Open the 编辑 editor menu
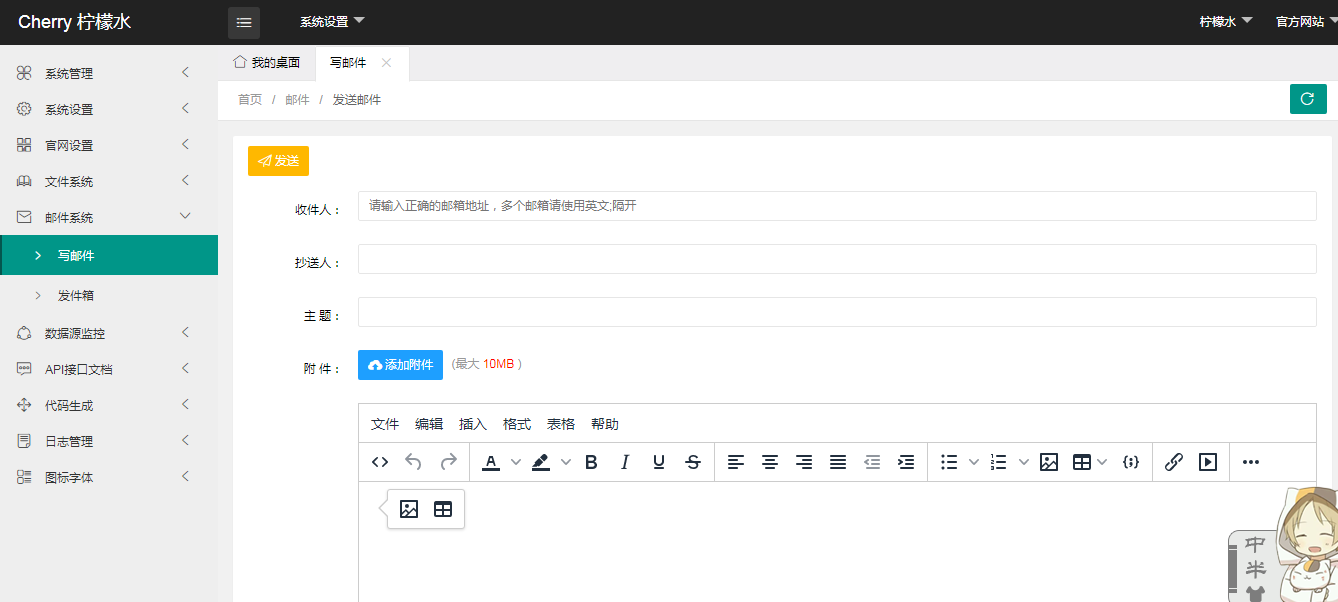Viewport: 1338px width, 602px height. (x=429, y=424)
